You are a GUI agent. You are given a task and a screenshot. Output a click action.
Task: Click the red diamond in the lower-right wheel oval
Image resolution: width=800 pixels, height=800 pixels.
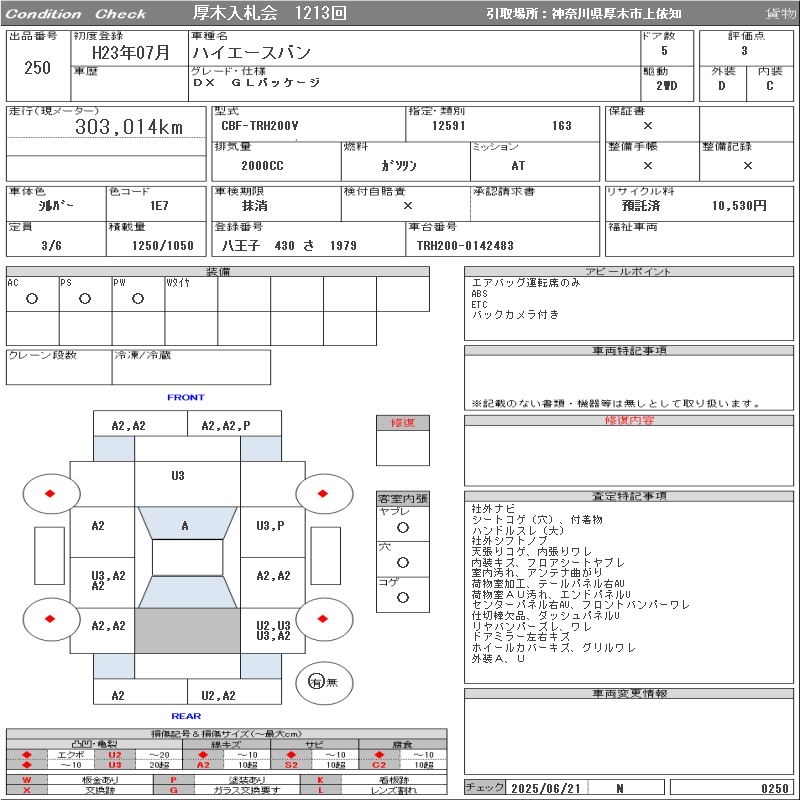(x=322, y=619)
